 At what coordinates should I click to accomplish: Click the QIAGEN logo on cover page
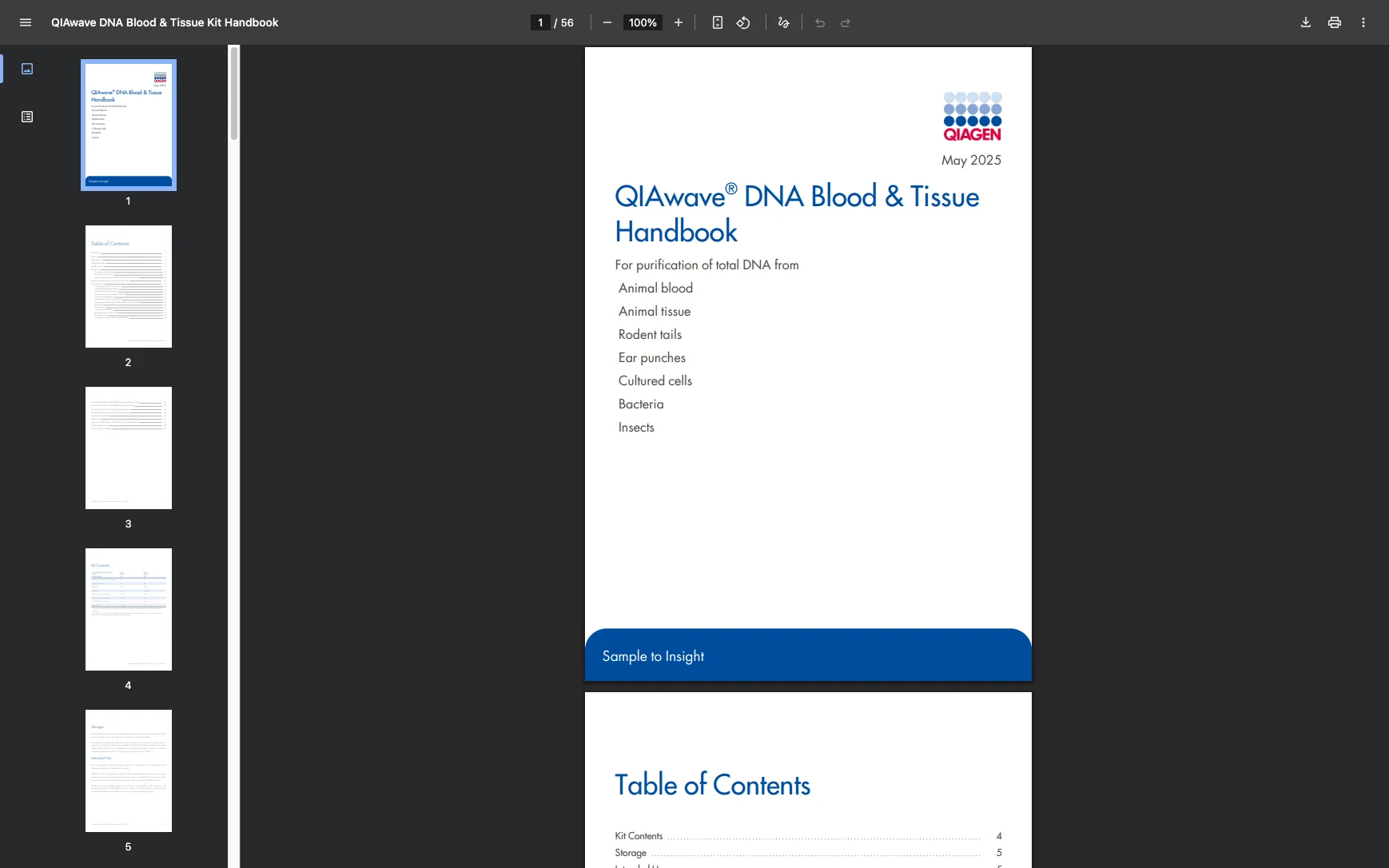coord(973,117)
